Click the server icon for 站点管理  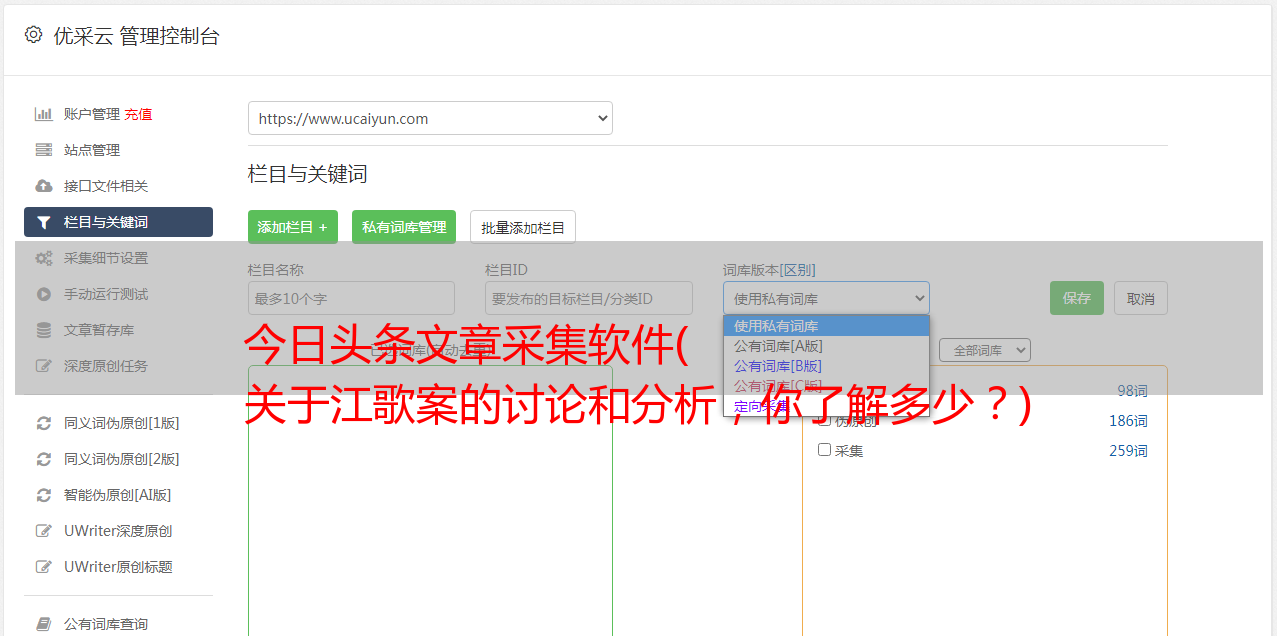click(x=44, y=150)
